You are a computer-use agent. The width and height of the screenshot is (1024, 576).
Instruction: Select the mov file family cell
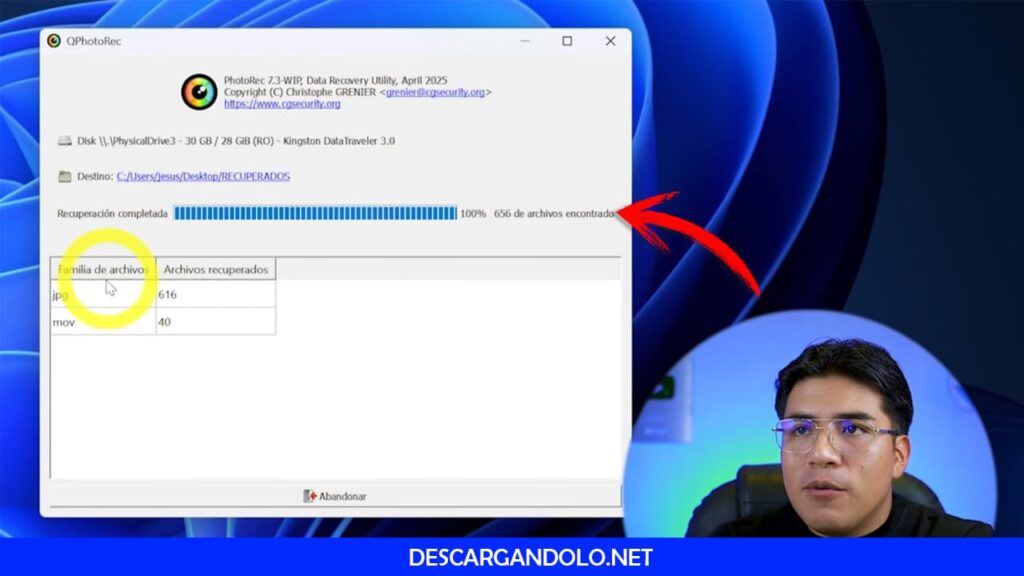tap(103, 322)
